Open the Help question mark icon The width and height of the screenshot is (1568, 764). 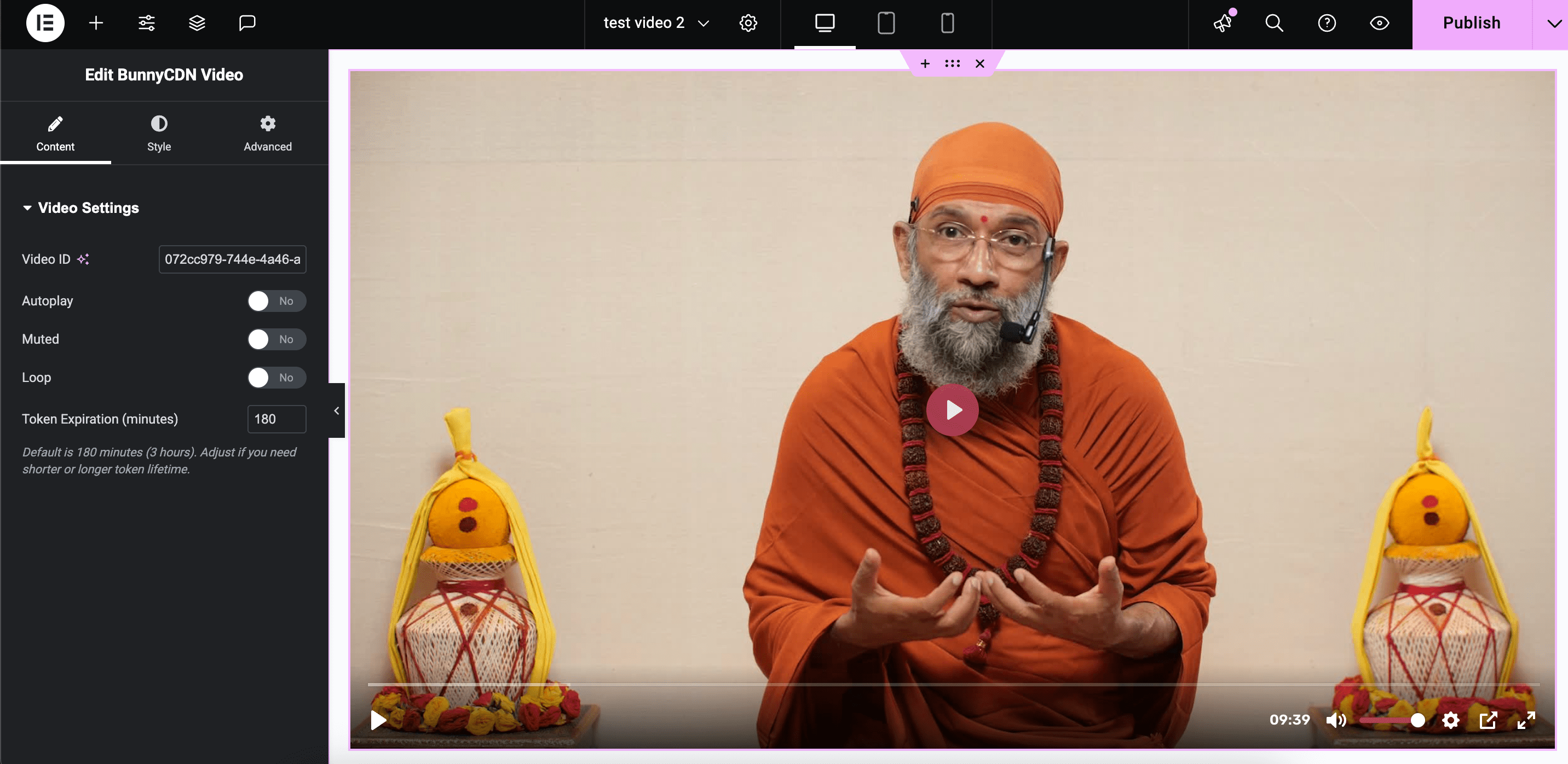point(1327,23)
